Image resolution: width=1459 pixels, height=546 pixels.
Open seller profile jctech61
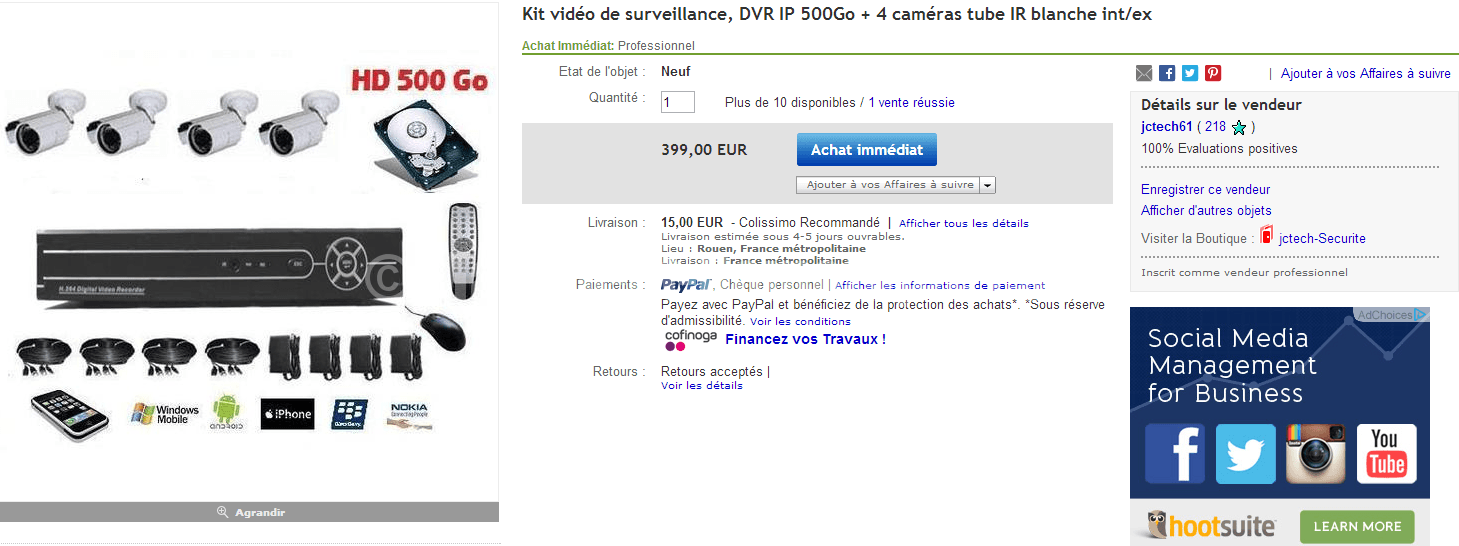[x=1167, y=126]
